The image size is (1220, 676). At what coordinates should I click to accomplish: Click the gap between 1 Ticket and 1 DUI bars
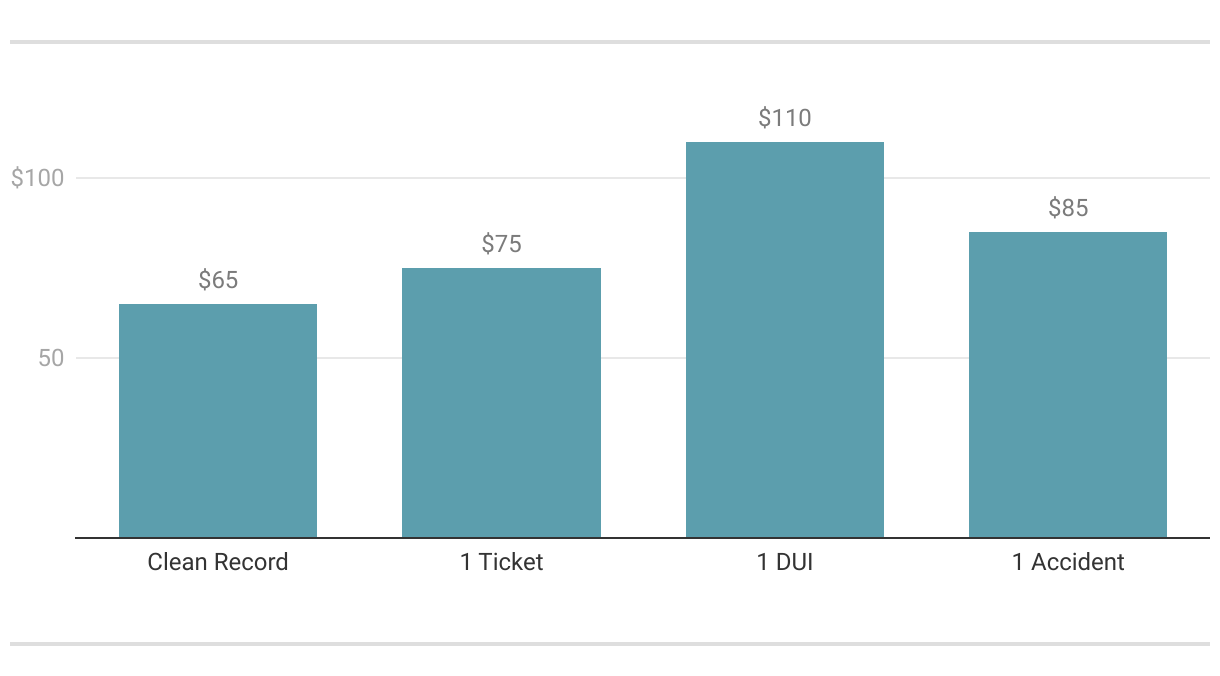(x=643, y=450)
